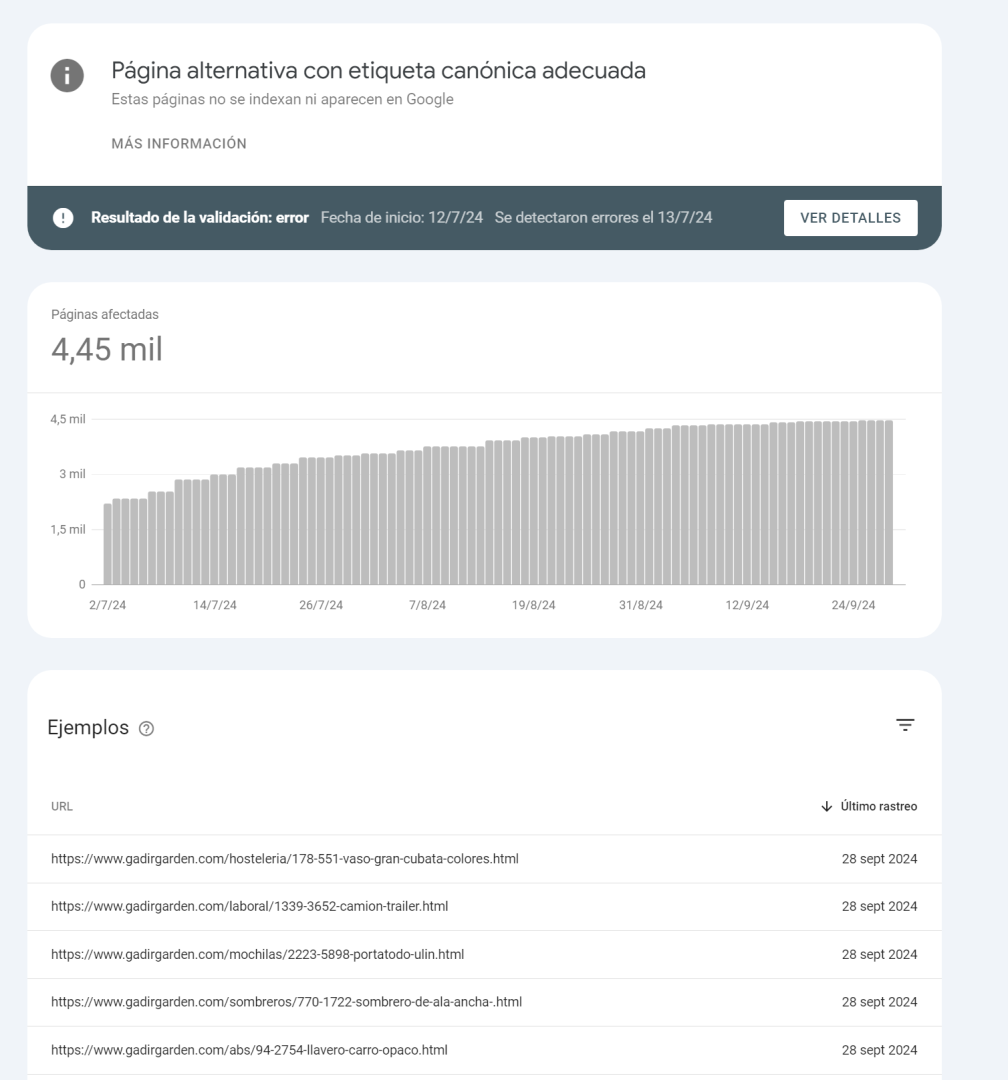
Task: Open the MÁS INFORMACIÓN link
Action: [179, 144]
